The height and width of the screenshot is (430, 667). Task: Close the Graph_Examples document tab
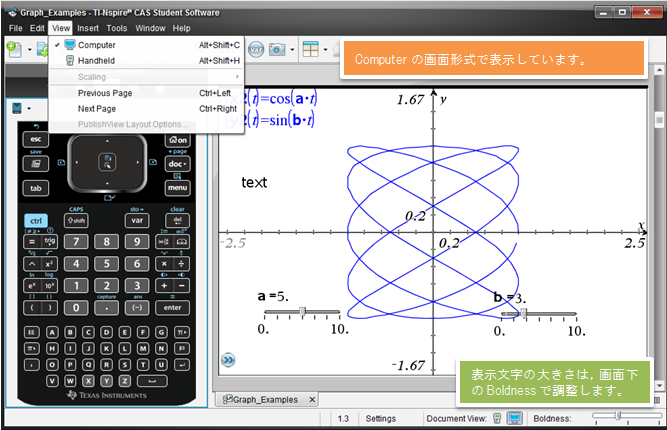click(312, 399)
